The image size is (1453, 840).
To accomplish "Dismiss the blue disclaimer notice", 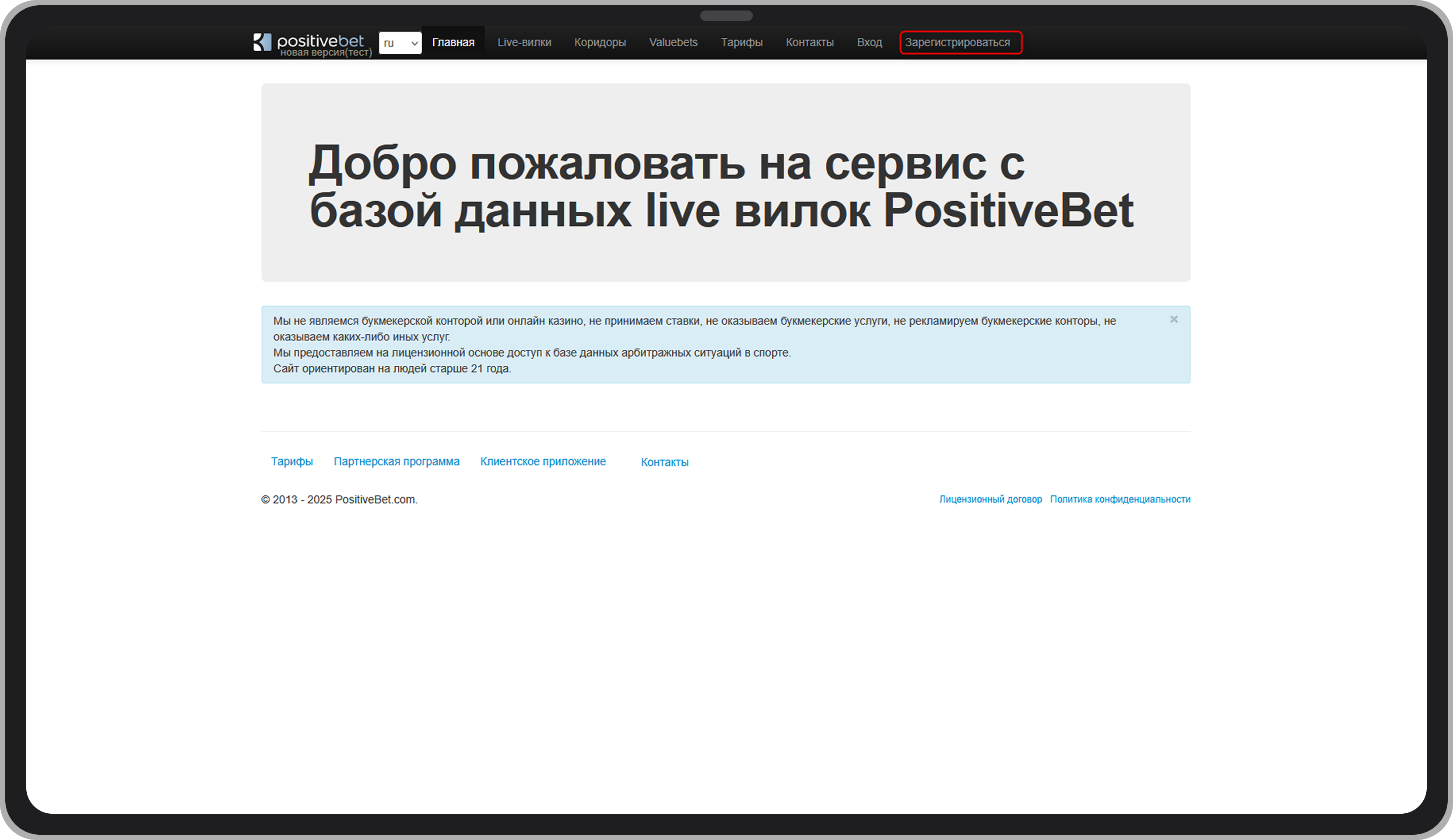I will point(1175,319).
